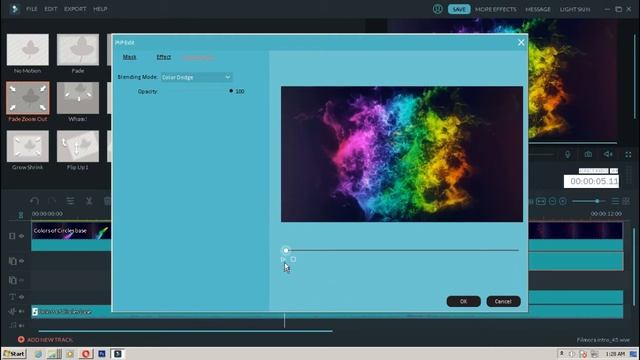Select the Mask tab in PIP Edit
This screenshot has width=640, height=360.
pyautogui.click(x=129, y=57)
